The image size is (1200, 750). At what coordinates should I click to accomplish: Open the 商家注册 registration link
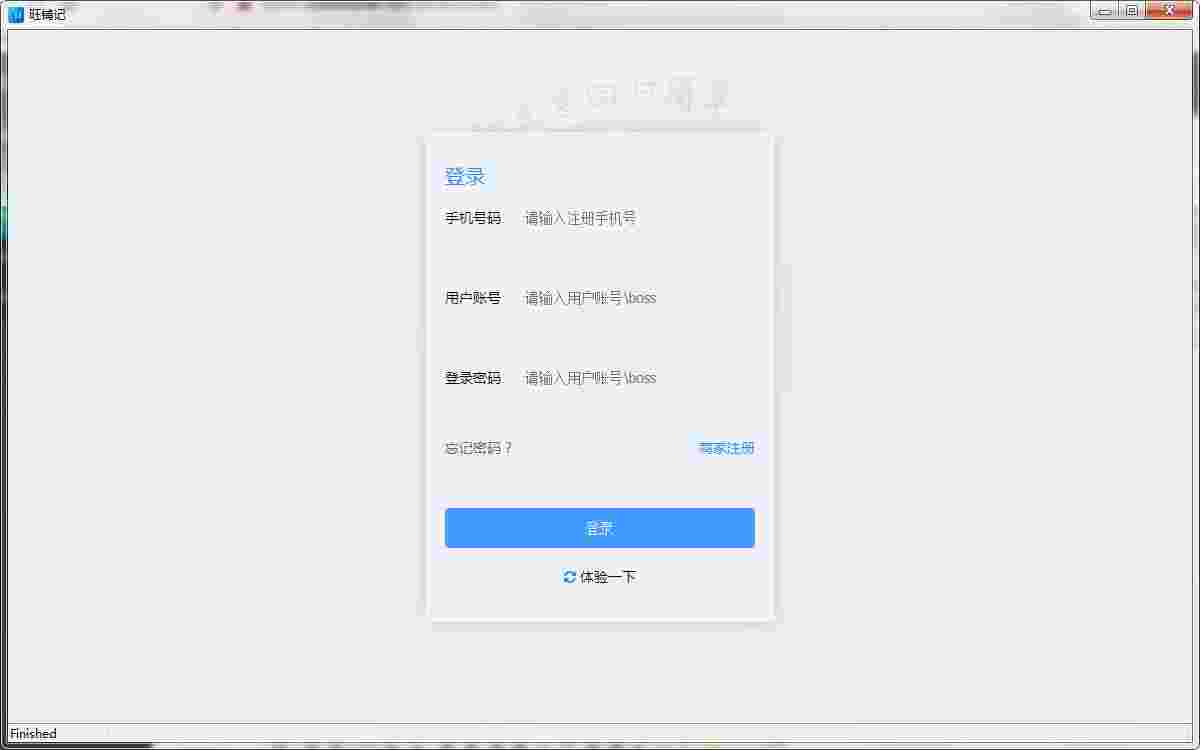coord(726,448)
